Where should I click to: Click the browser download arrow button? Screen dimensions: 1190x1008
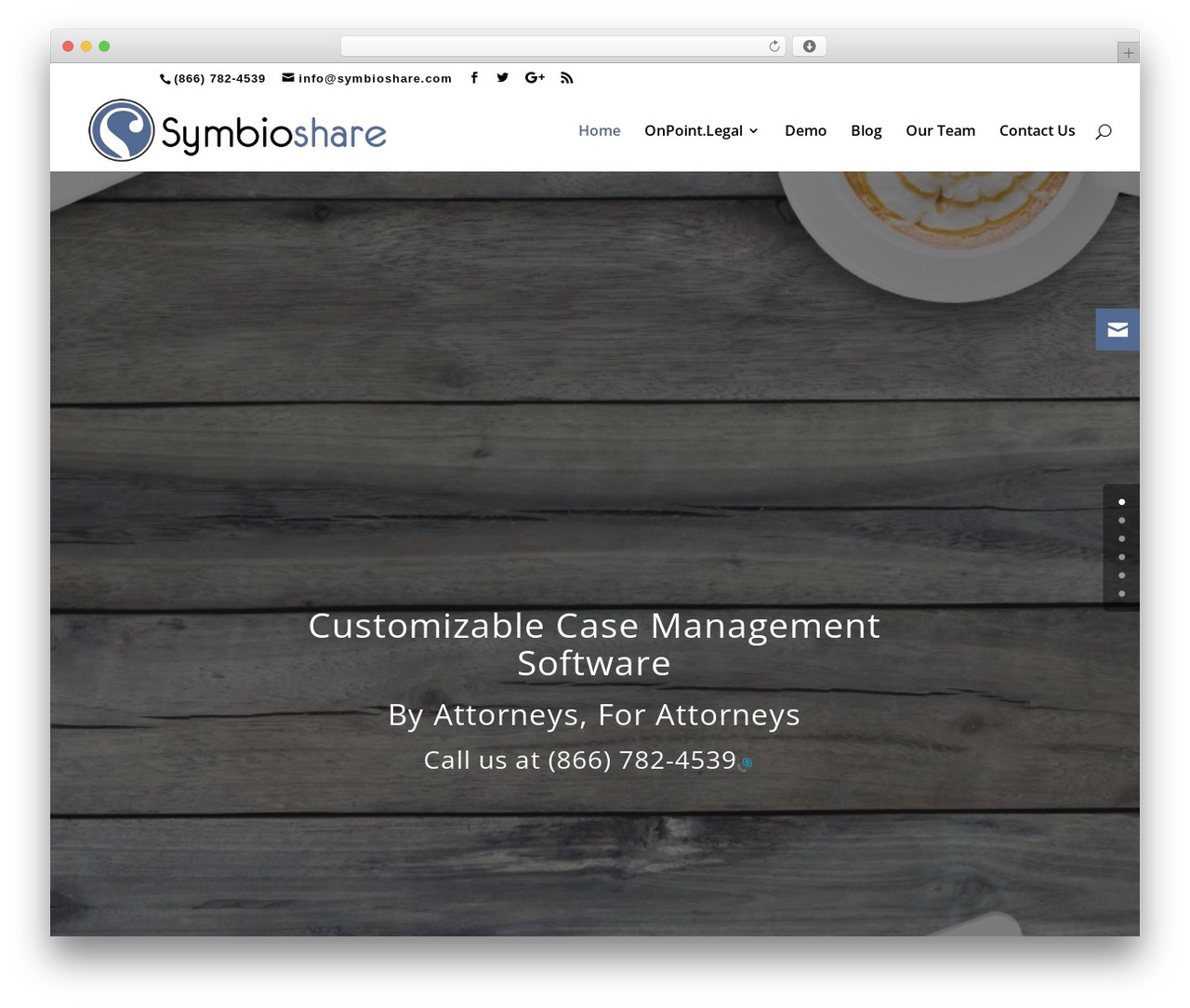point(810,46)
